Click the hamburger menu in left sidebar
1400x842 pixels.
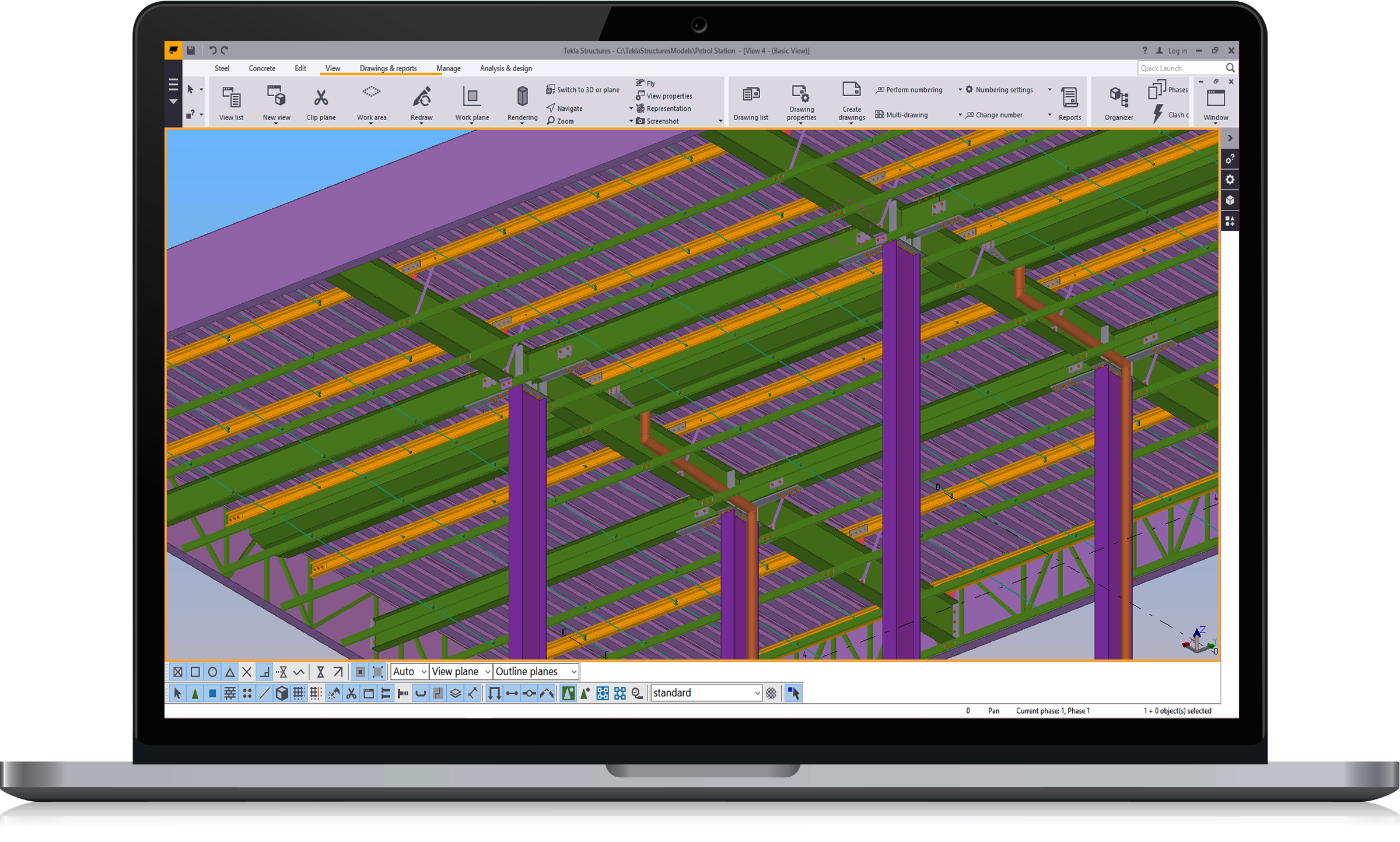point(173,85)
